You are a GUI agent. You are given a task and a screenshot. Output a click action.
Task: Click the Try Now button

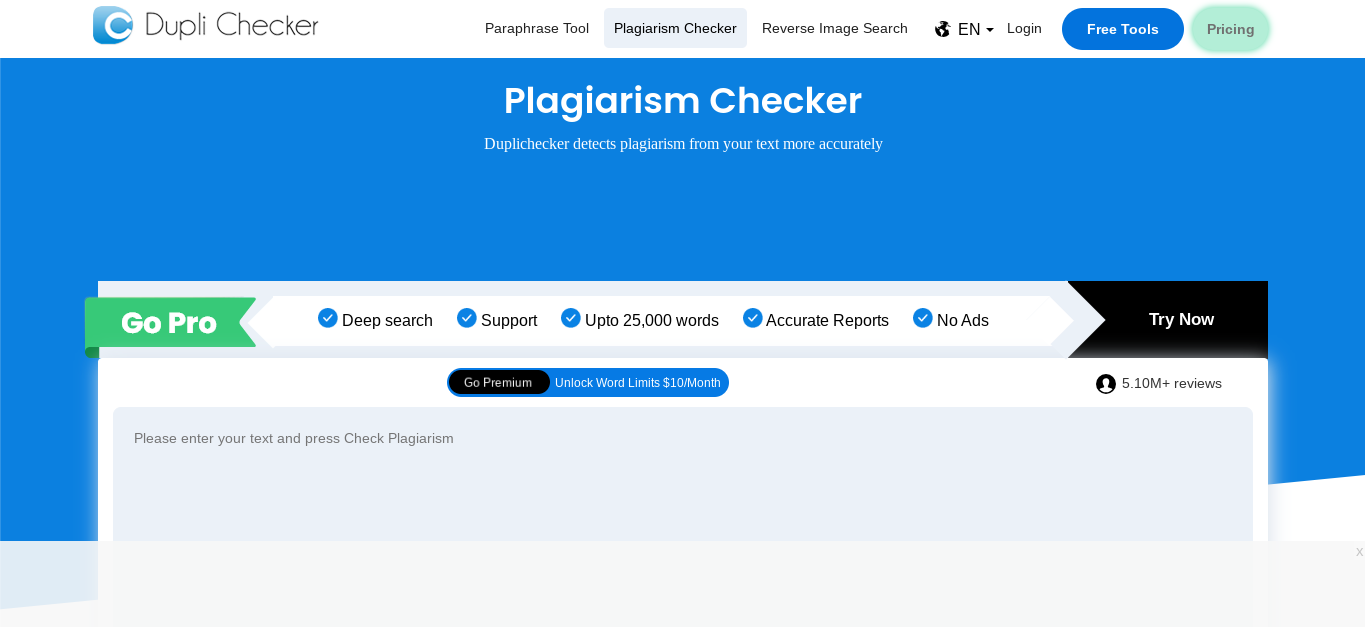[x=1181, y=320]
